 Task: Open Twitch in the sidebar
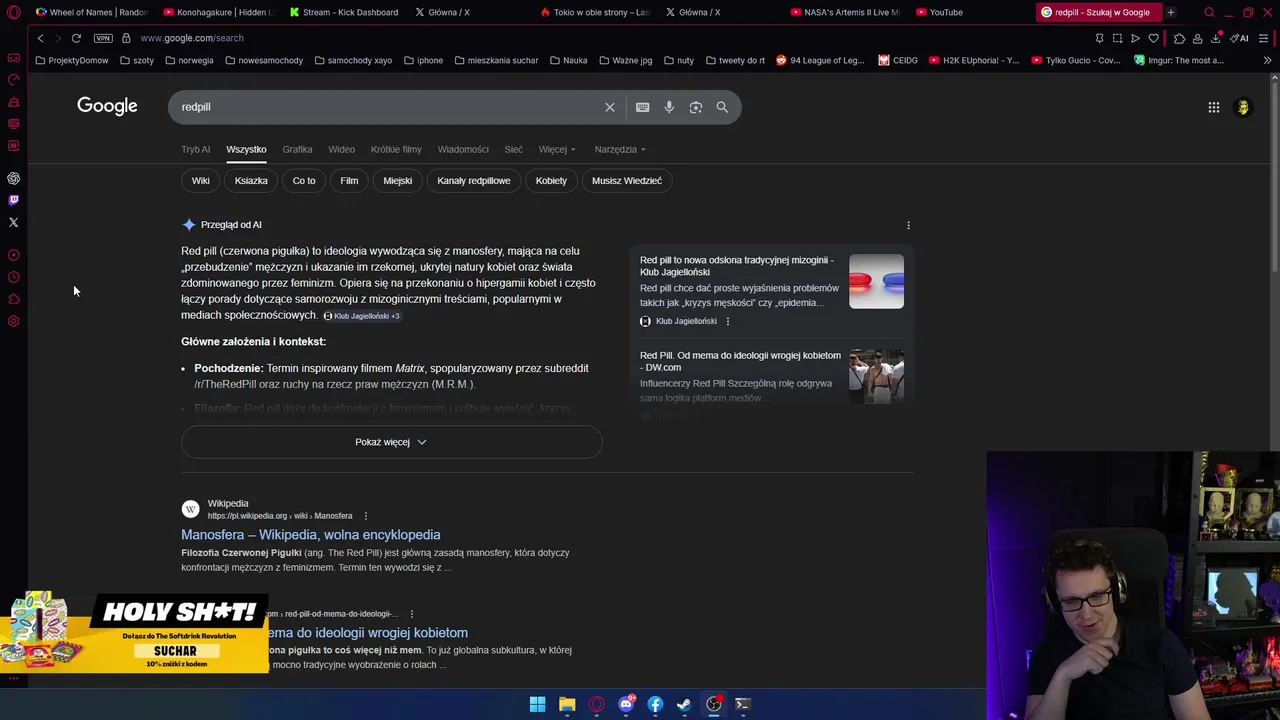click(x=14, y=200)
